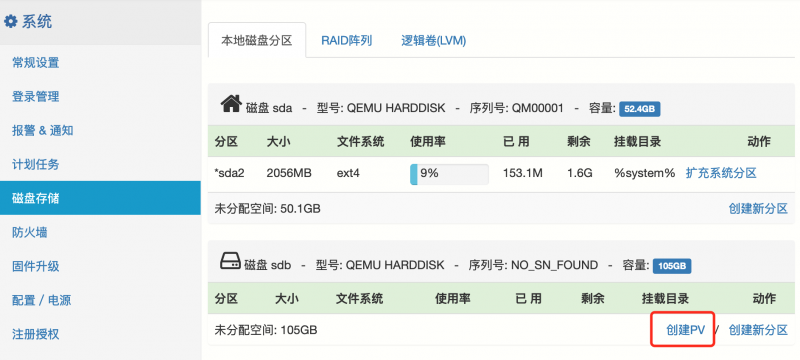Go to 计划任务 settings
Screen dimensions: 800x360
click(36, 164)
